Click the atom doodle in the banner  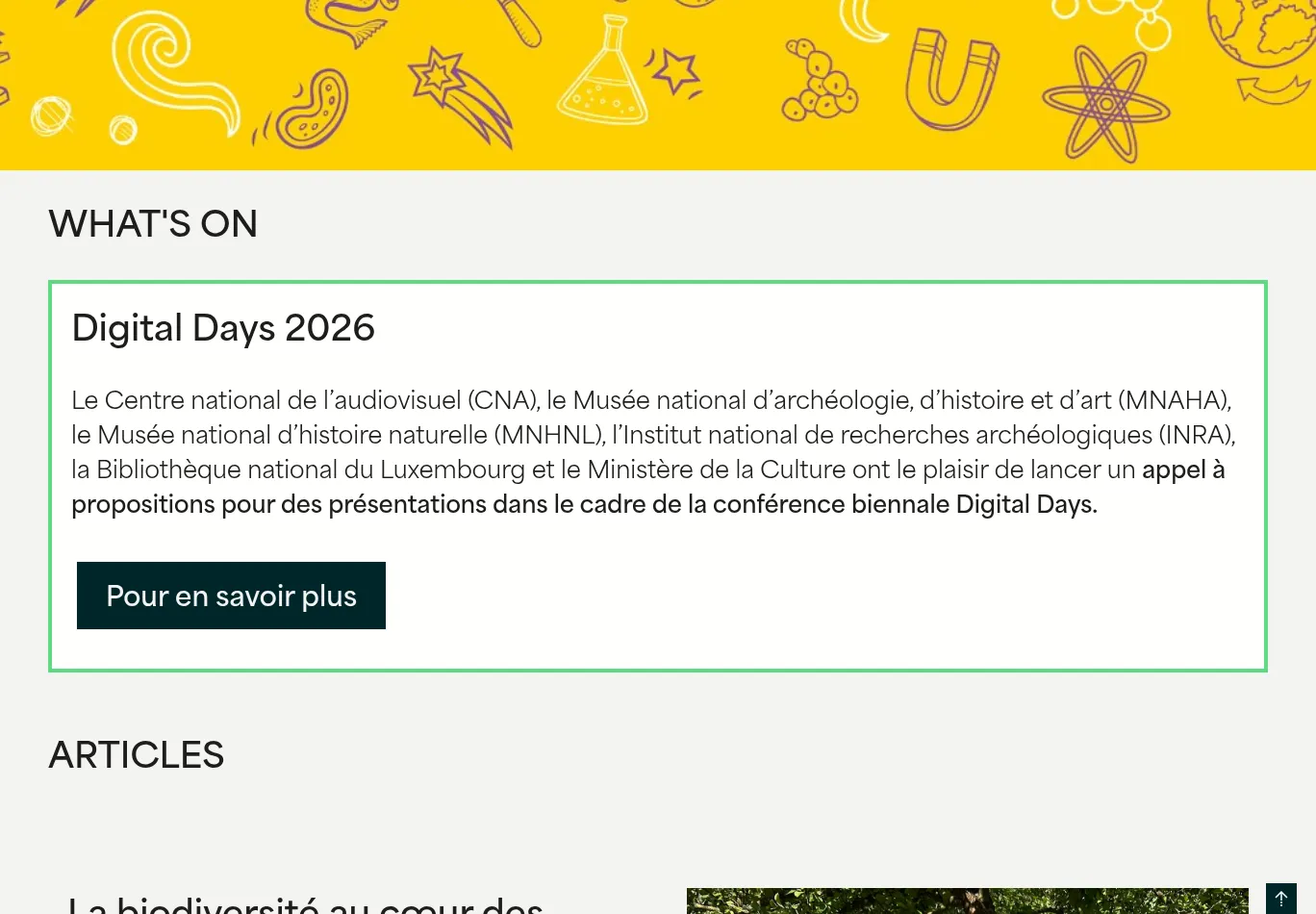(1106, 104)
